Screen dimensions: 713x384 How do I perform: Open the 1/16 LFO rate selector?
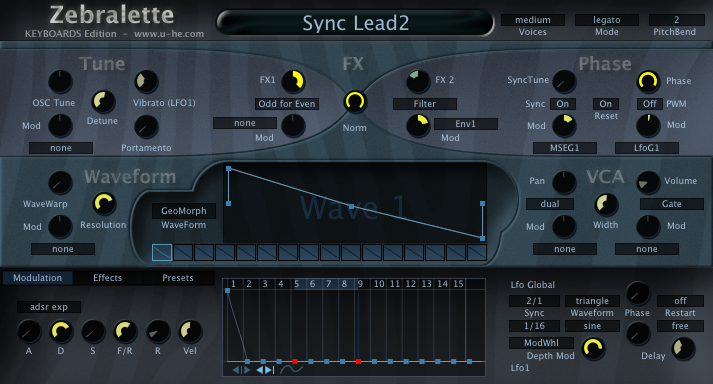coord(534,326)
